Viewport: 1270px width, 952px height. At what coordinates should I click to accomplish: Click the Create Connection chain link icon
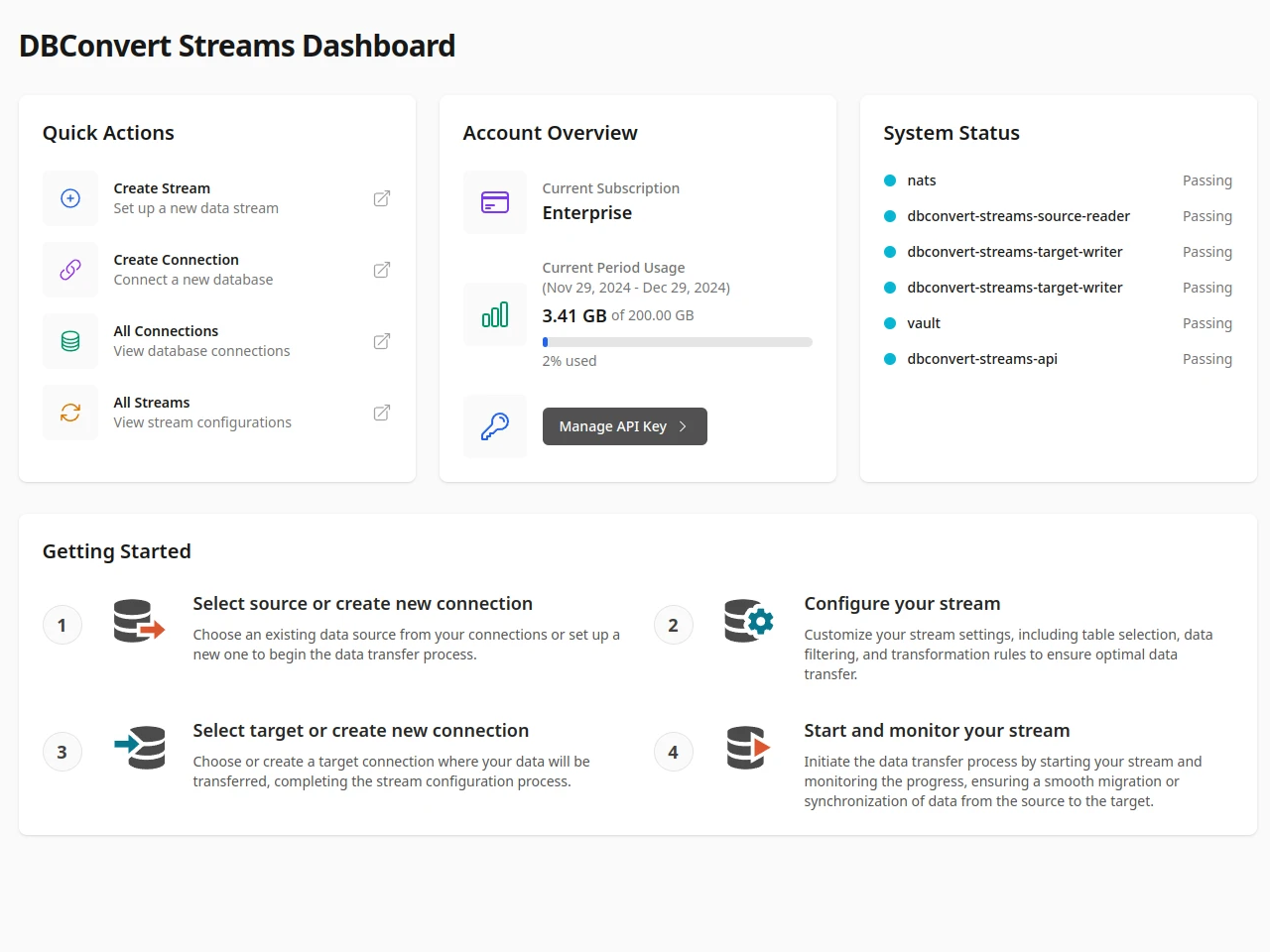69,270
